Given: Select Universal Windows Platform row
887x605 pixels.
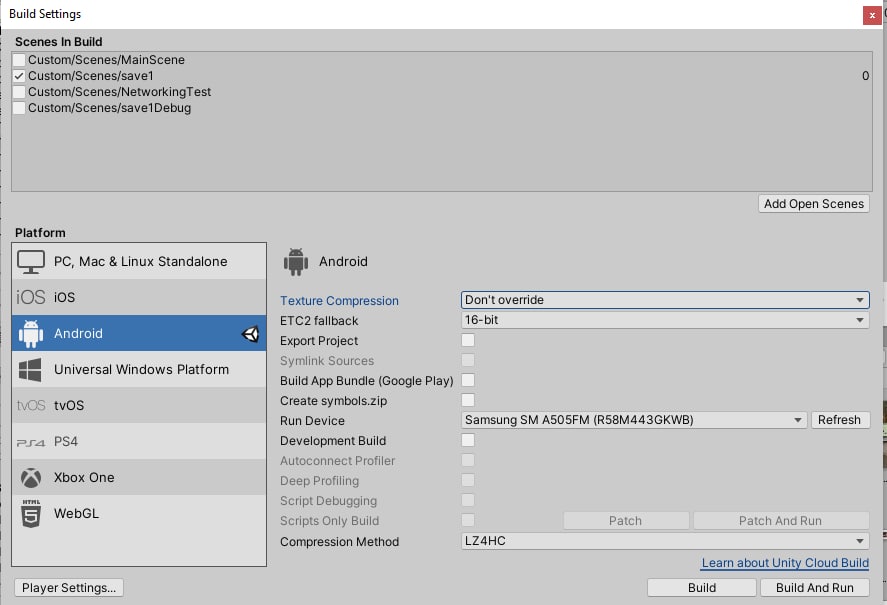Looking at the screenshot, I should click(x=139, y=370).
